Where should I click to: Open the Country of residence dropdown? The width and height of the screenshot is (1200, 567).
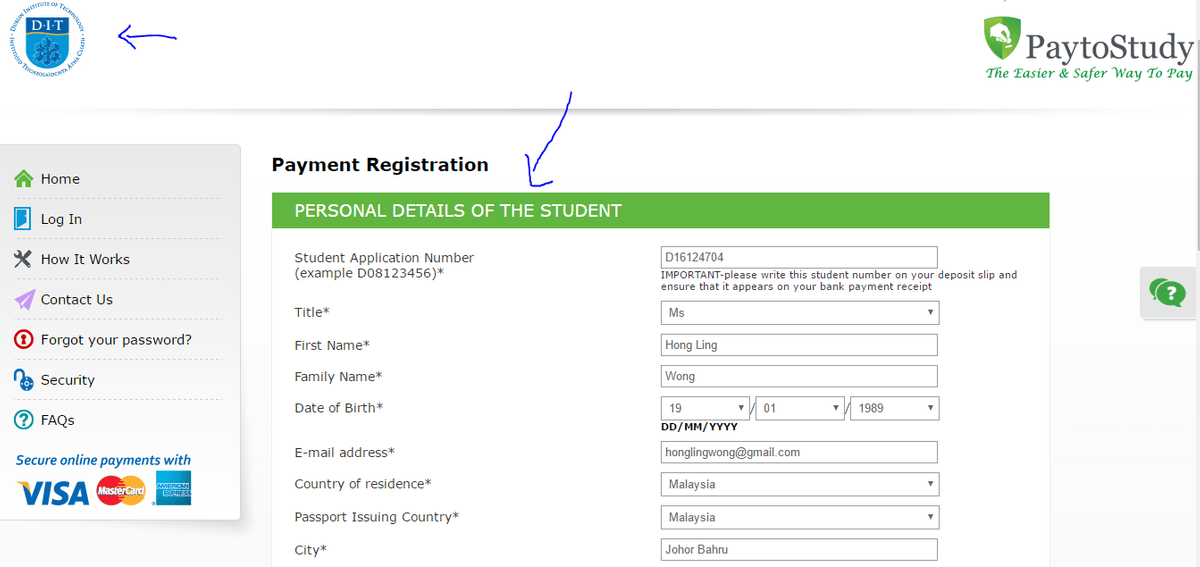800,484
